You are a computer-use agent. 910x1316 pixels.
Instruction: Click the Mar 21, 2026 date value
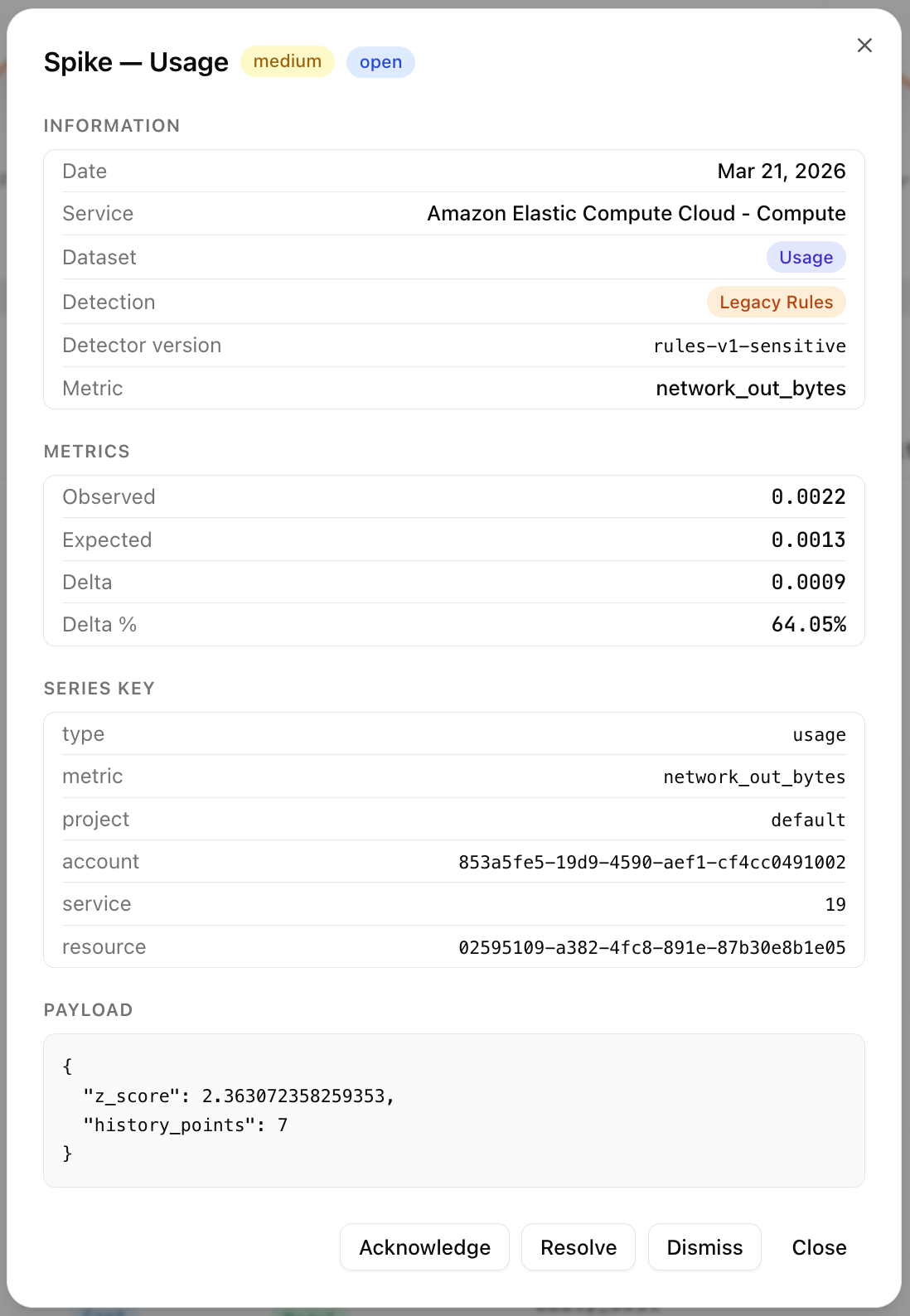781,172
